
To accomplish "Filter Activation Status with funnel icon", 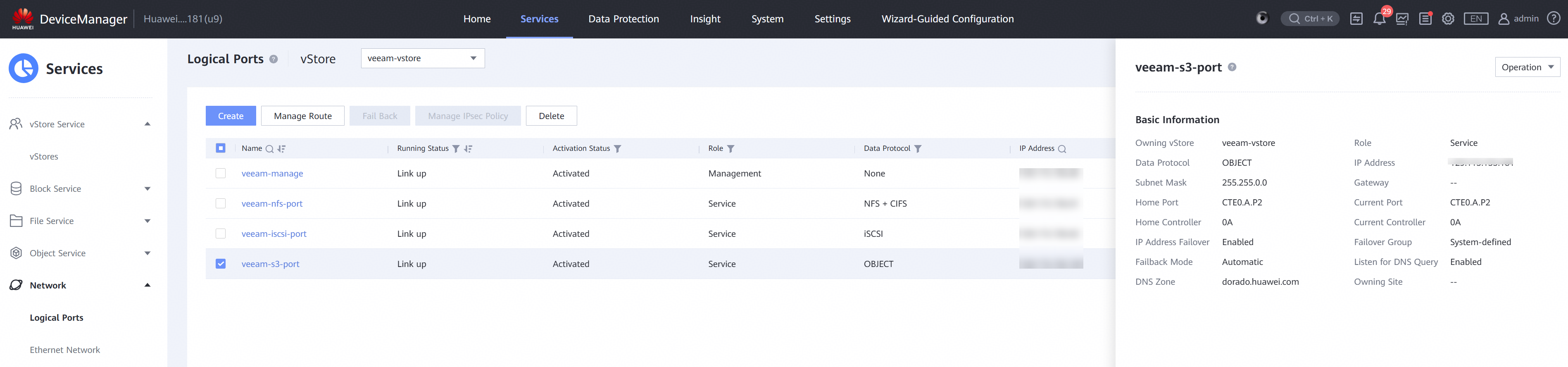I will (x=617, y=149).
